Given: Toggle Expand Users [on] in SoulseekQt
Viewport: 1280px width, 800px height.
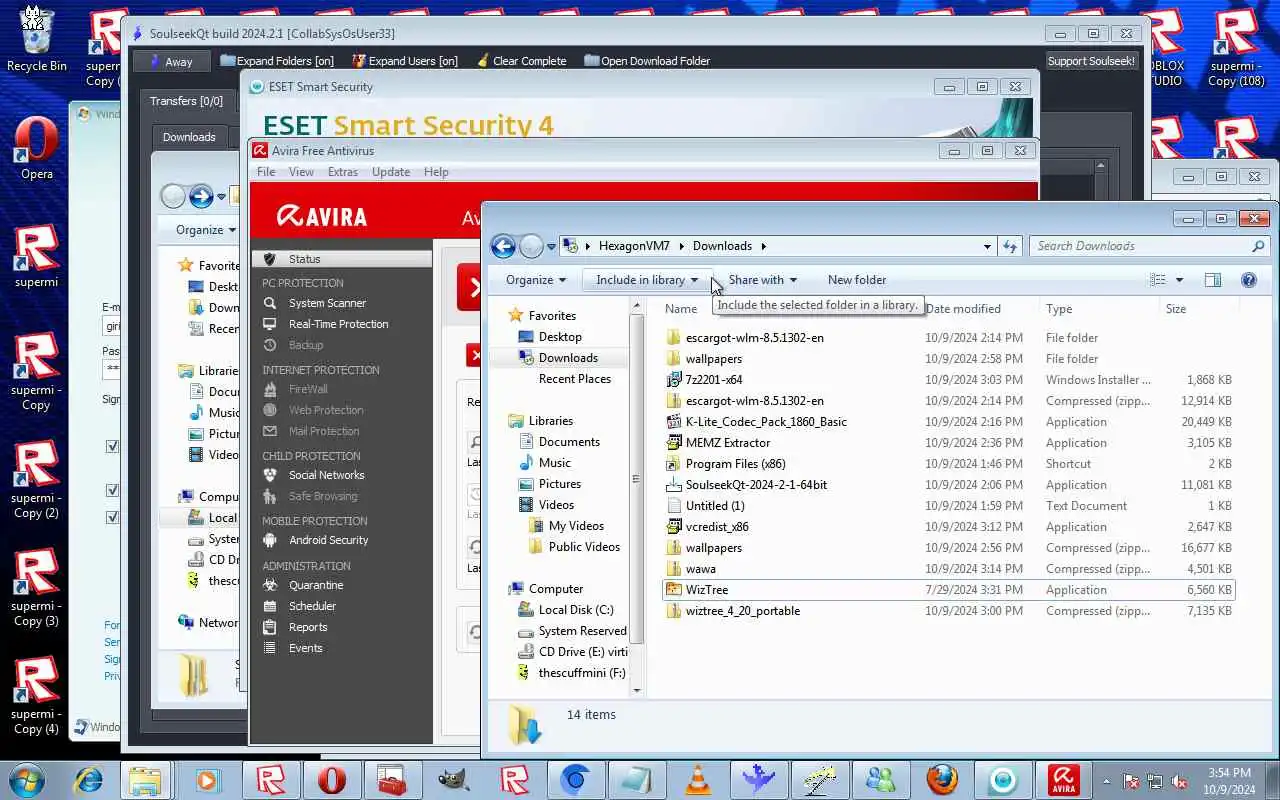Looking at the screenshot, I should tap(404, 61).
